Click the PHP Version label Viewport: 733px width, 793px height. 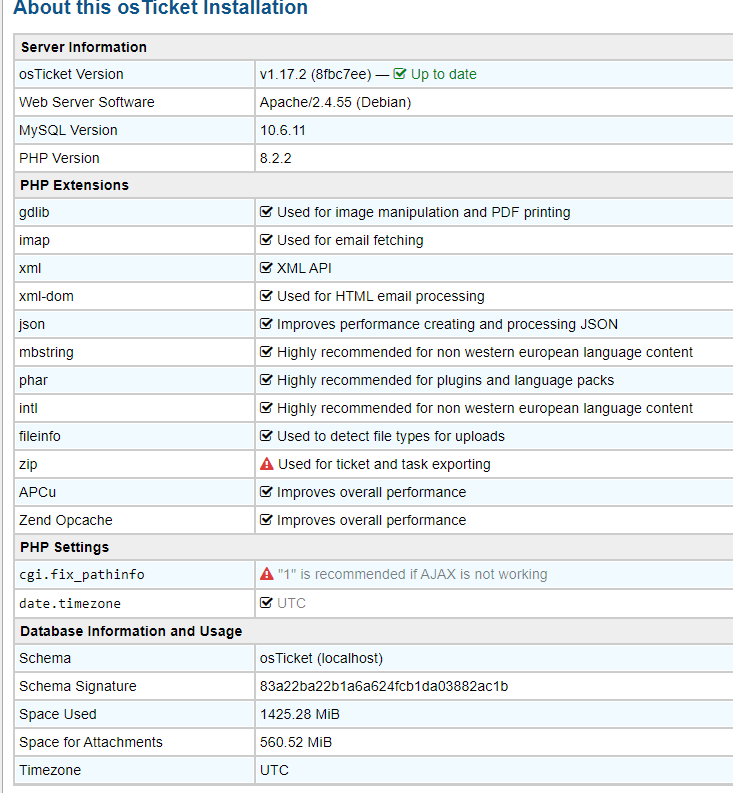click(x=59, y=158)
